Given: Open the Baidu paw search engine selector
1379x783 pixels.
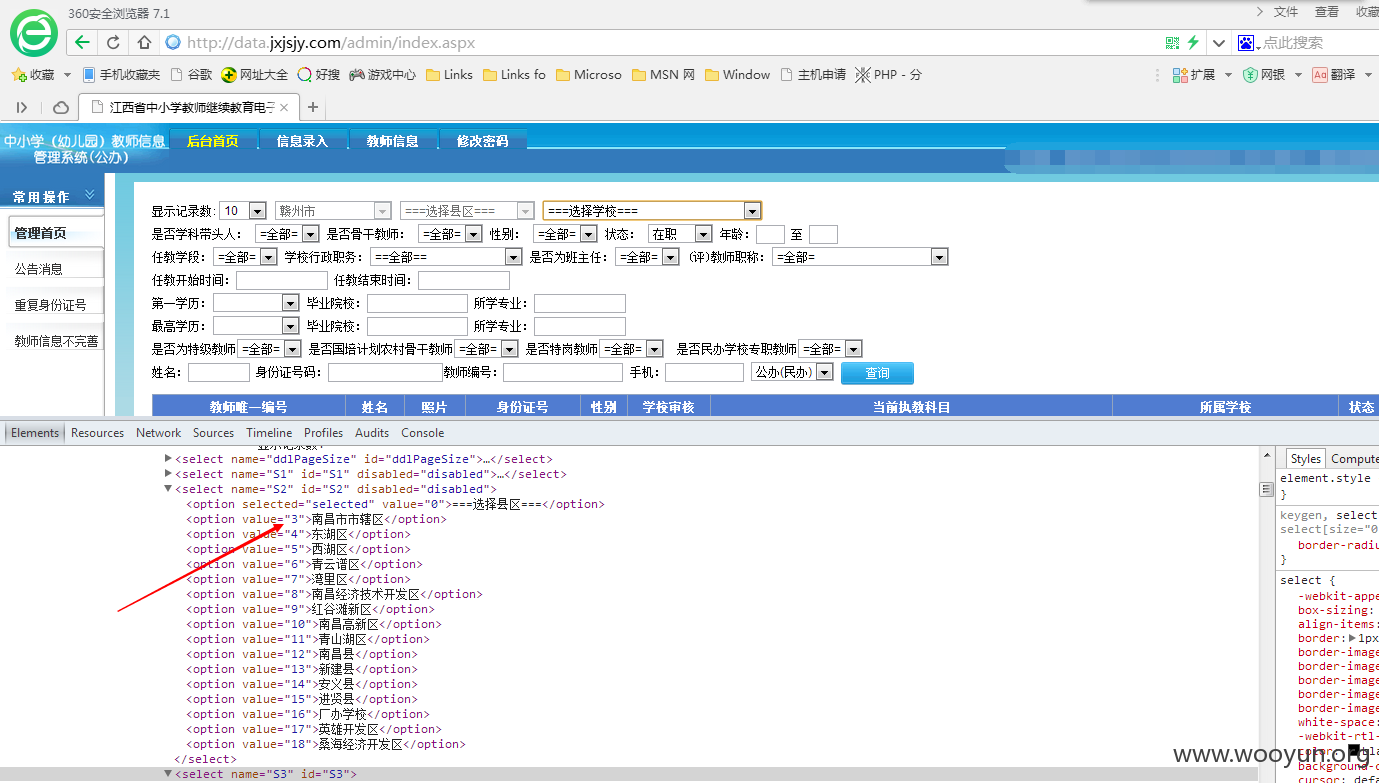Looking at the screenshot, I should click(x=1246, y=43).
